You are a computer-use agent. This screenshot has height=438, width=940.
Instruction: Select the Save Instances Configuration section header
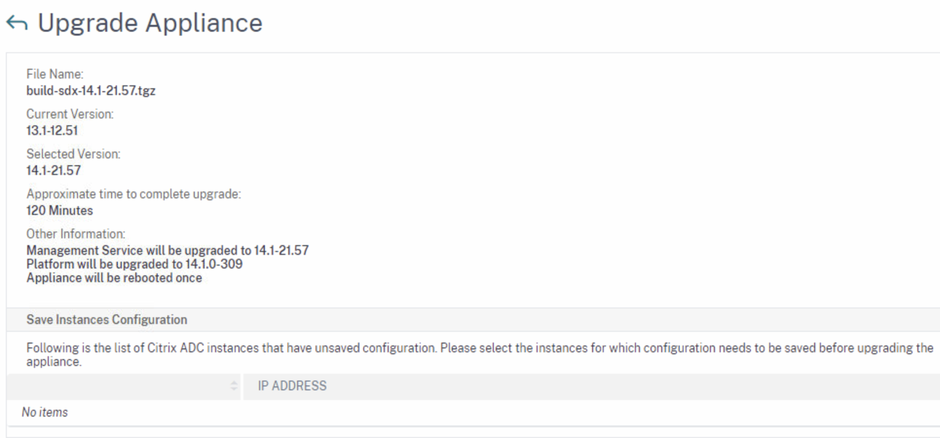coord(107,319)
